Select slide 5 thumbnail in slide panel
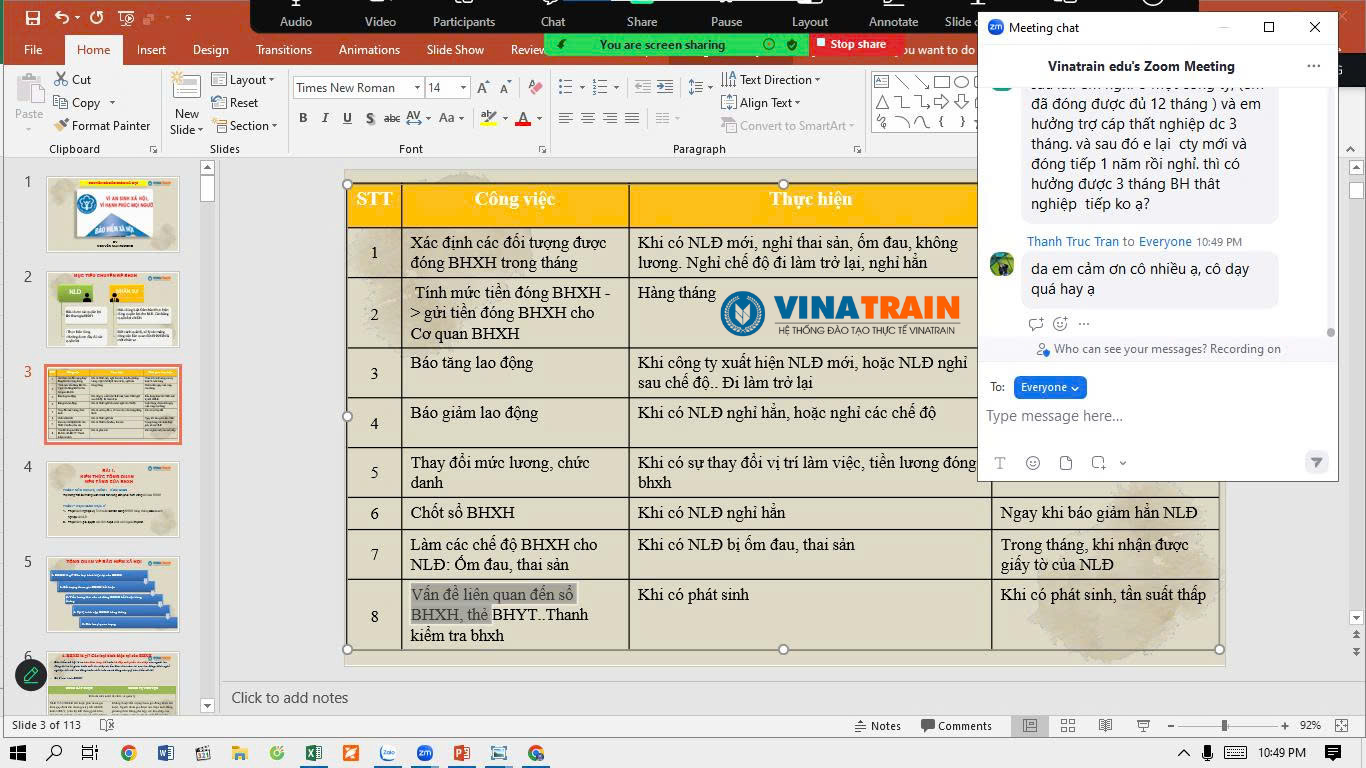Screen dimensions: 1366x768 tap(113, 594)
